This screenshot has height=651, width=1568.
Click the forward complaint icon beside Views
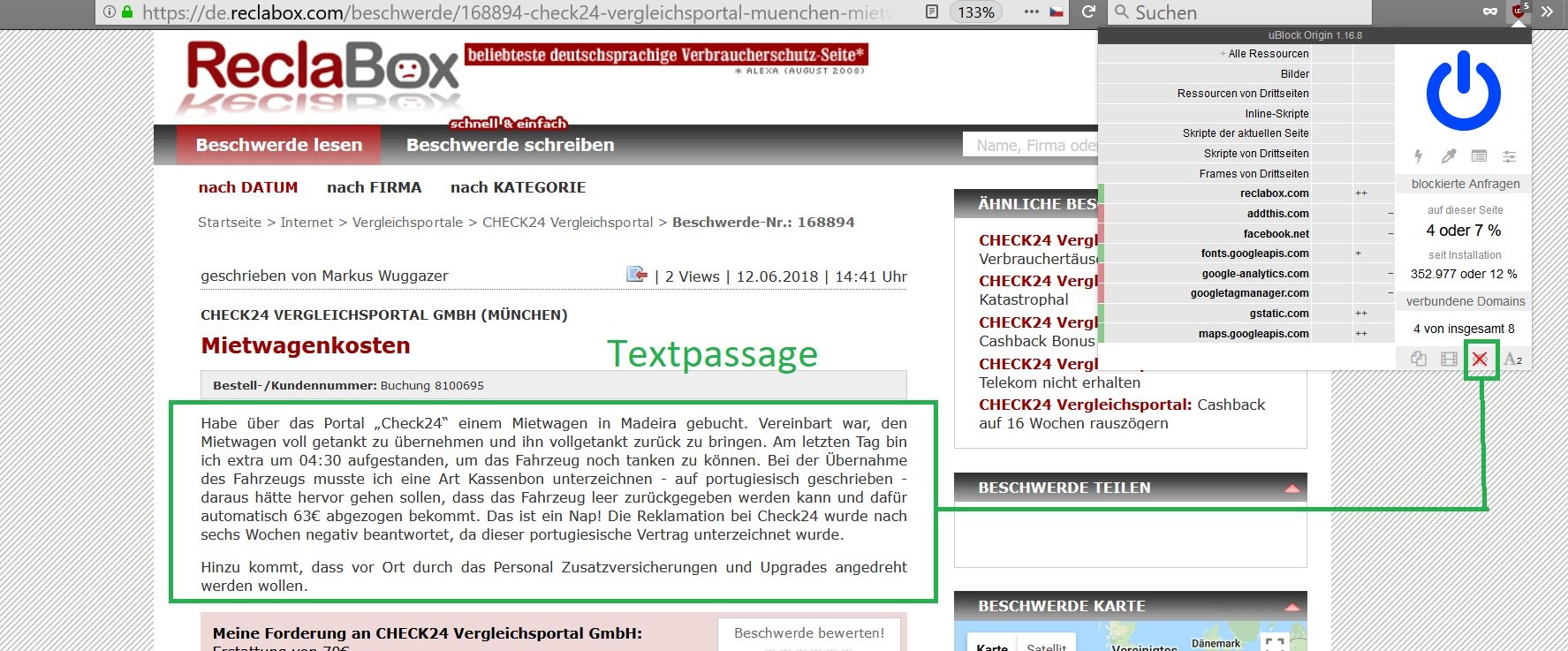tap(637, 275)
